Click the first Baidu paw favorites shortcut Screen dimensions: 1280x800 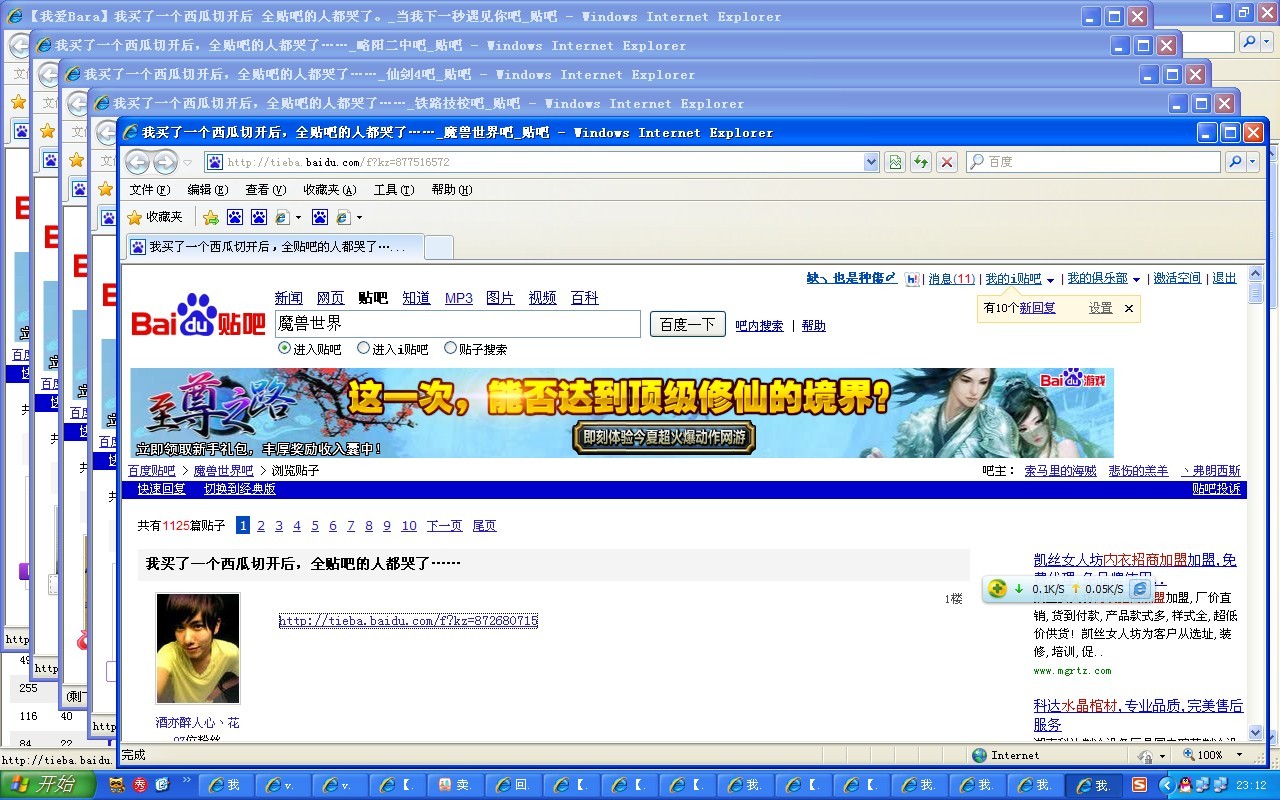point(235,217)
